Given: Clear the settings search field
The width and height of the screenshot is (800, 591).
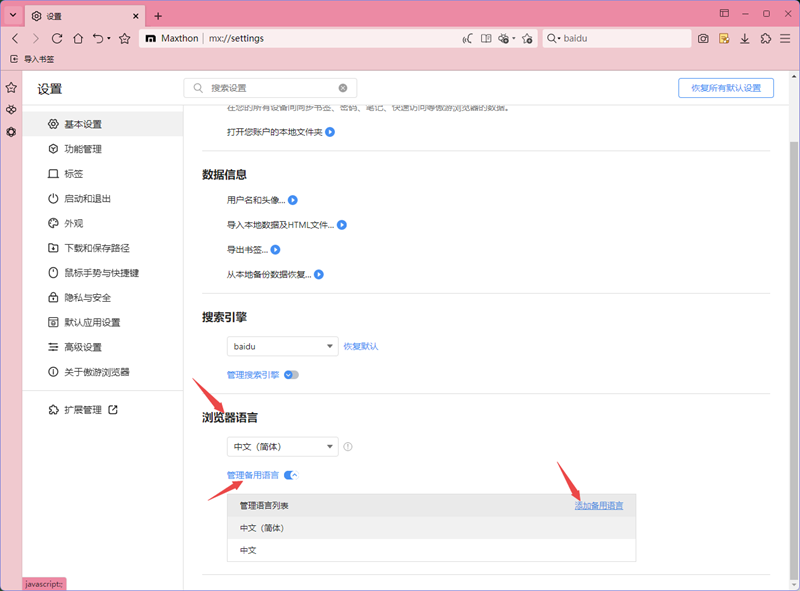Looking at the screenshot, I should click(x=343, y=88).
